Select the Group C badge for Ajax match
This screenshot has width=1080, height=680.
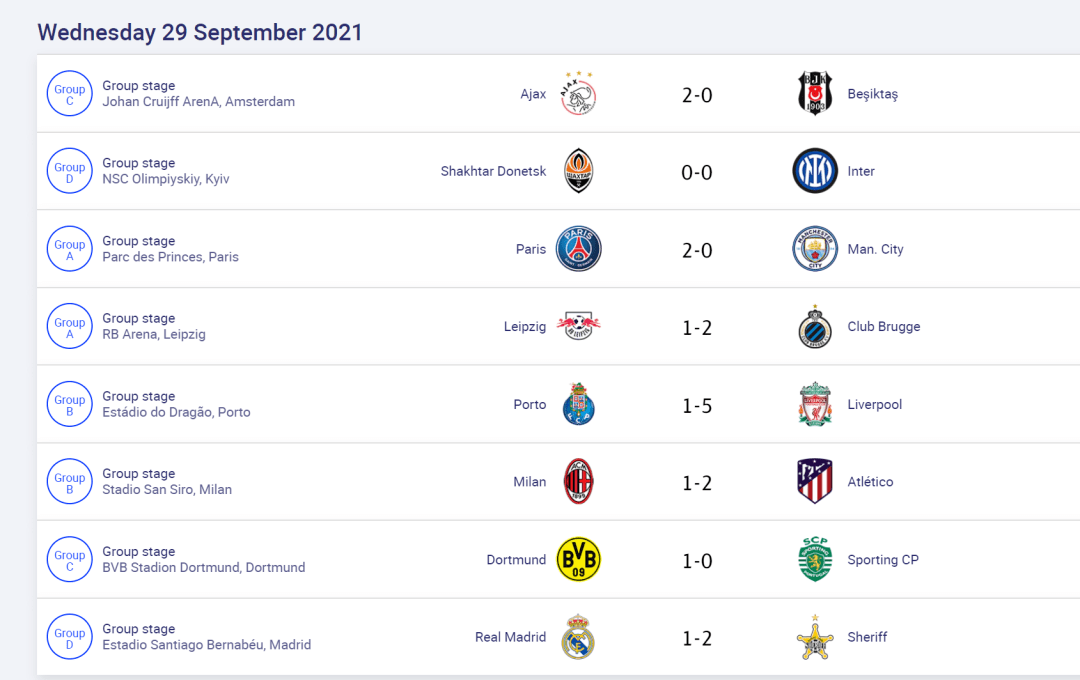click(x=70, y=94)
